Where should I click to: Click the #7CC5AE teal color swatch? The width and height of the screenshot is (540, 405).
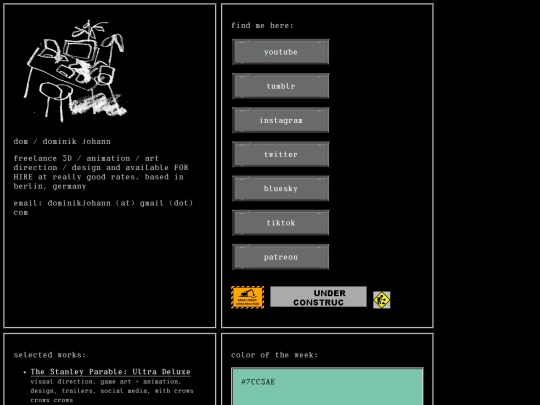pos(328,386)
